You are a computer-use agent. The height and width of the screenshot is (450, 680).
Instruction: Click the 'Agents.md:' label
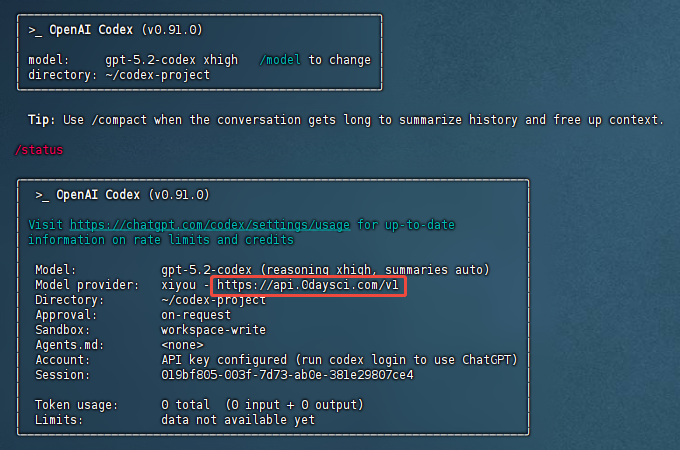pyautogui.click(x=69, y=345)
